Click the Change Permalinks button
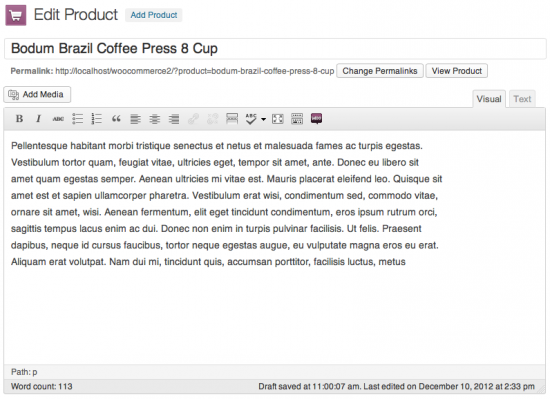 (380, 71)
